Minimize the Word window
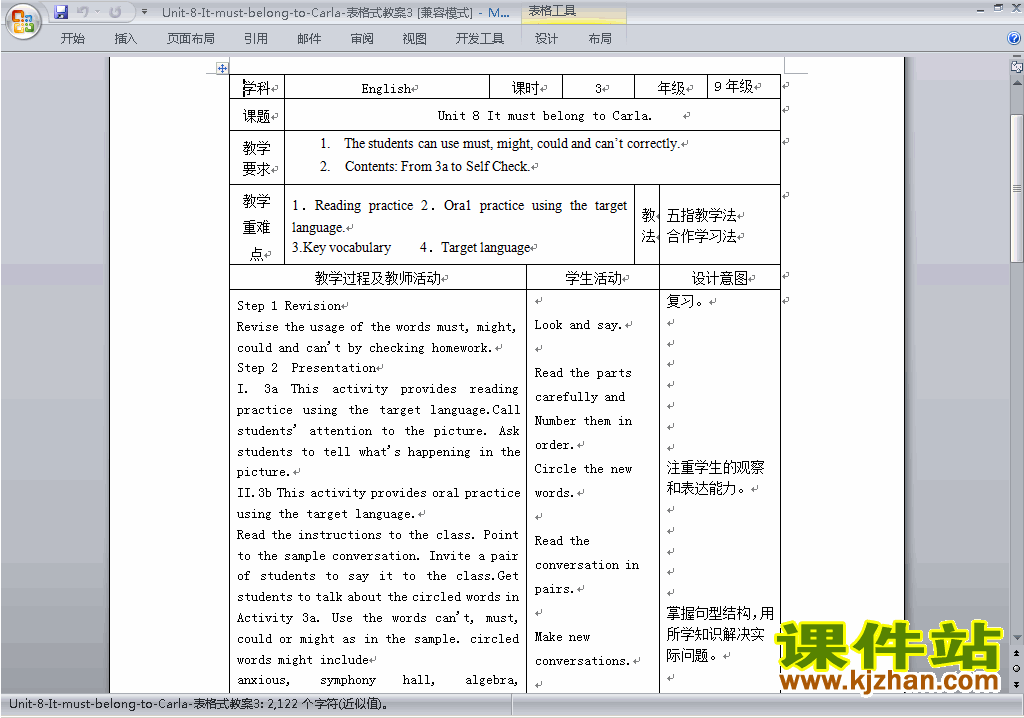The image size is (1024, 718). [x=980, y=10]
